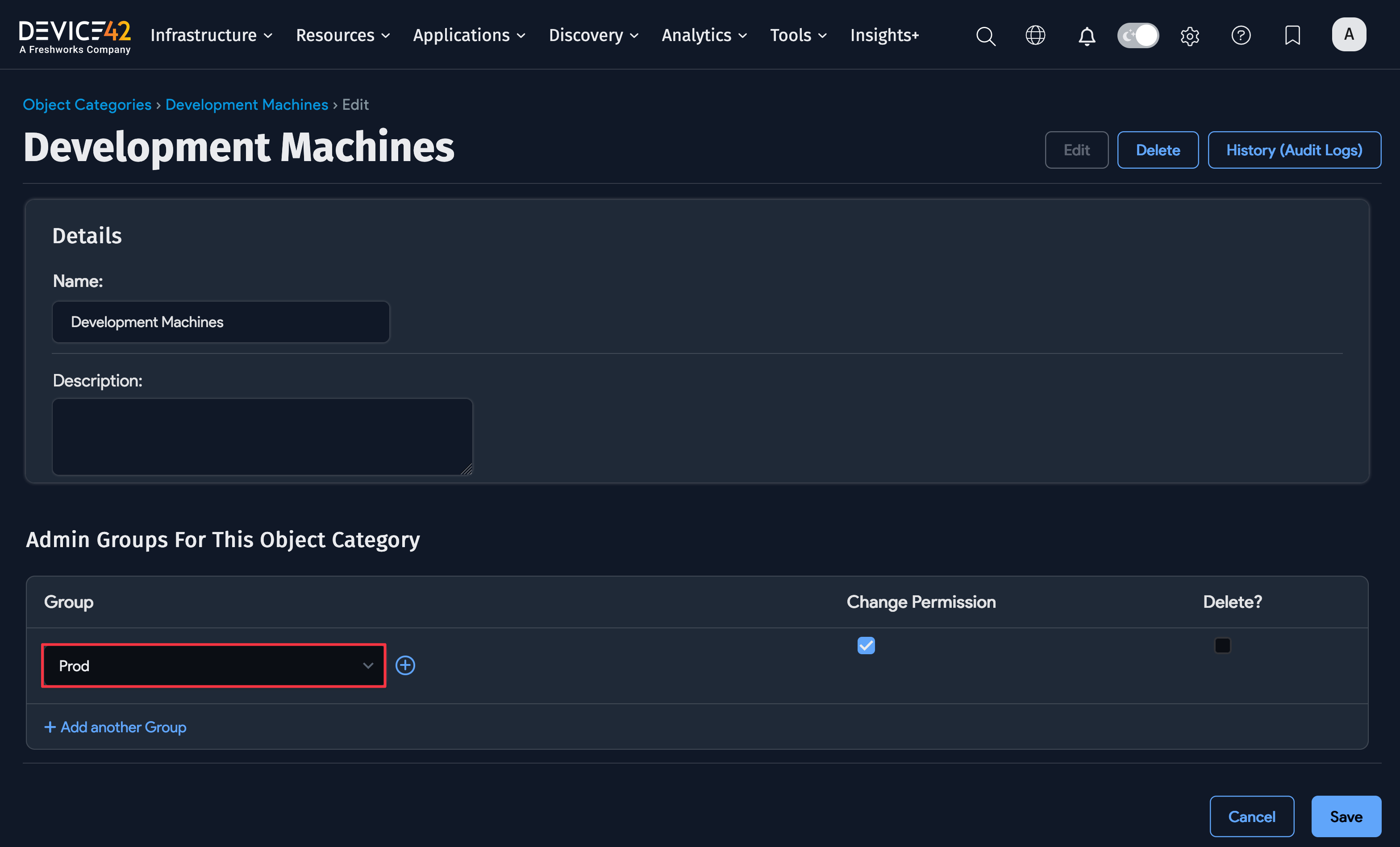The width and height of the screenshot is (1400, 847).
Task: Enable the Delete? checkbox for Prod
Action: click(x=1223, y=645)
